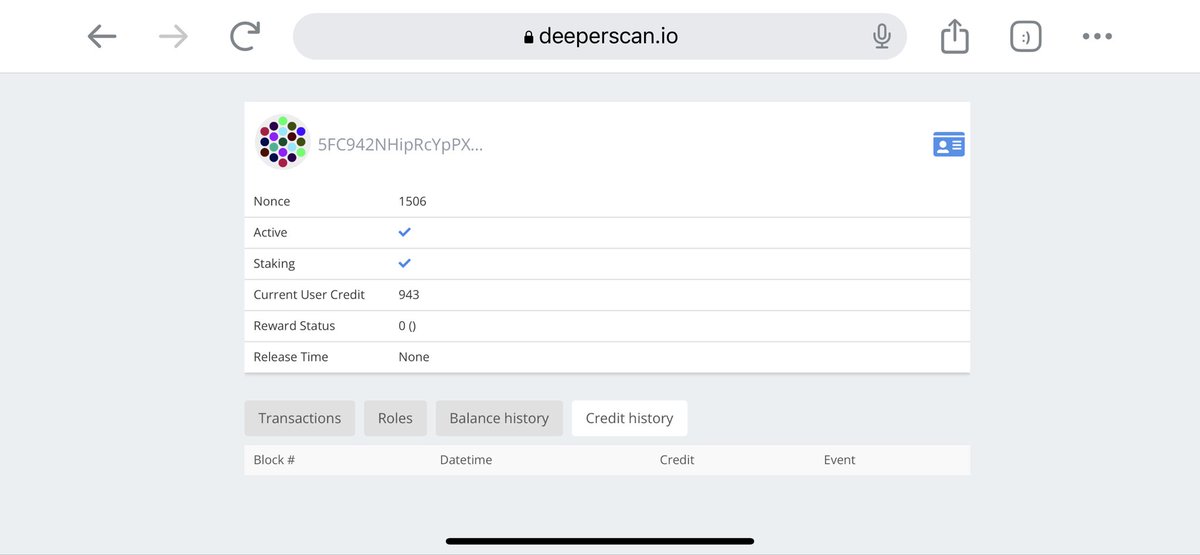
Task: Click the Active checkmark
Action: click(405, 232)
